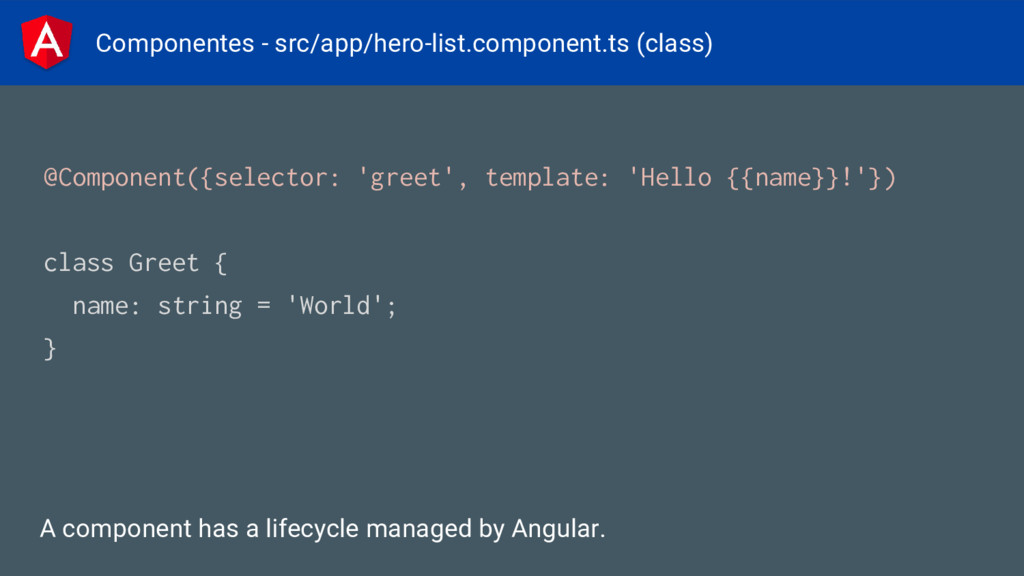Click the name: property declaration

click(x=106, y=306)
